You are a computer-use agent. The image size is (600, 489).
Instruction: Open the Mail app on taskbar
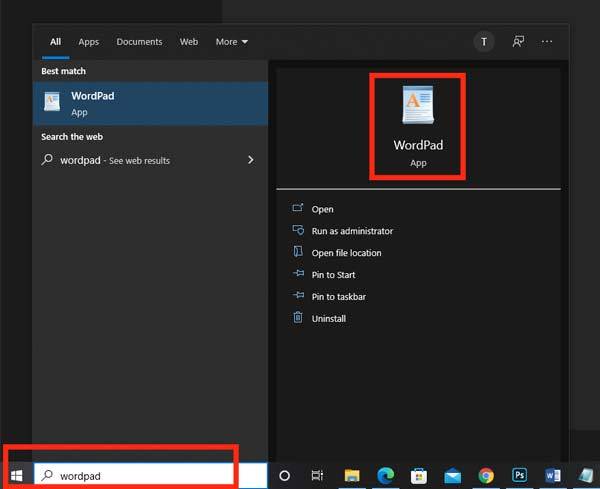point(452,476)
